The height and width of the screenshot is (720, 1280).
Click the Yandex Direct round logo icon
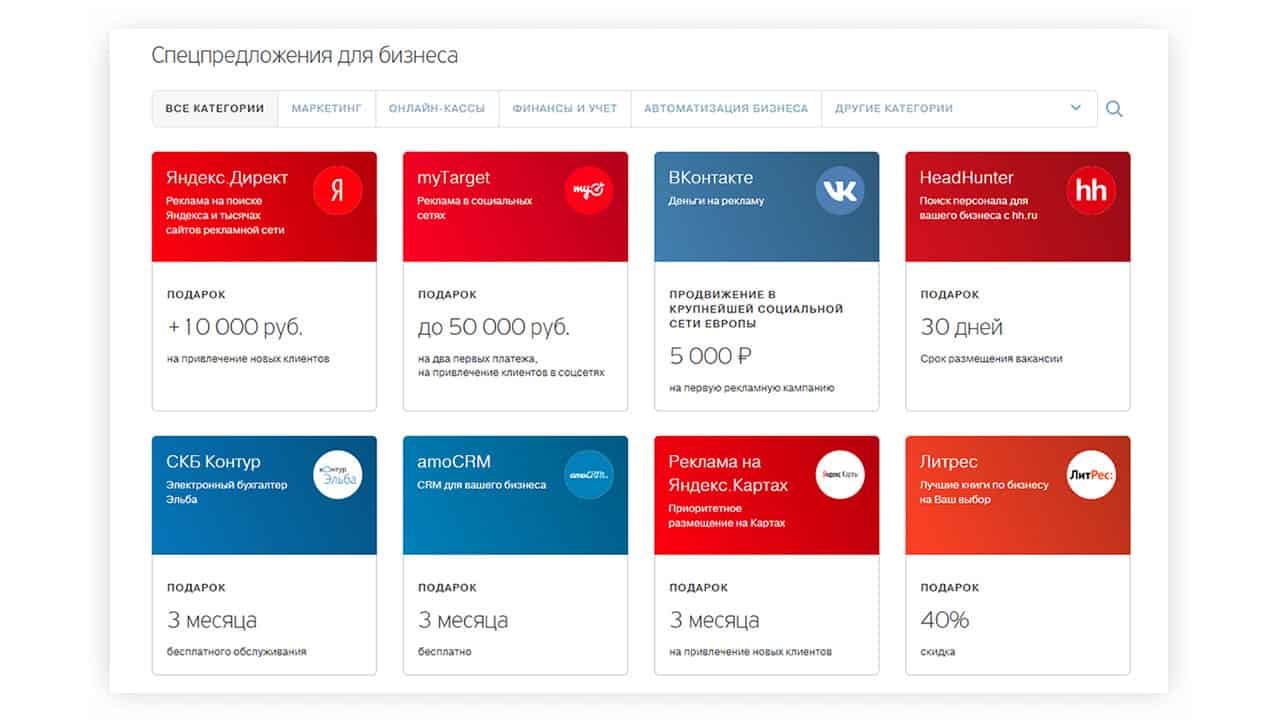tap(337, 191)
